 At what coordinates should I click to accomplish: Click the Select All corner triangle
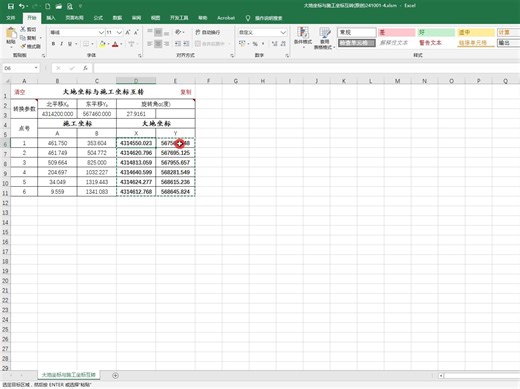tap(7, 81)
